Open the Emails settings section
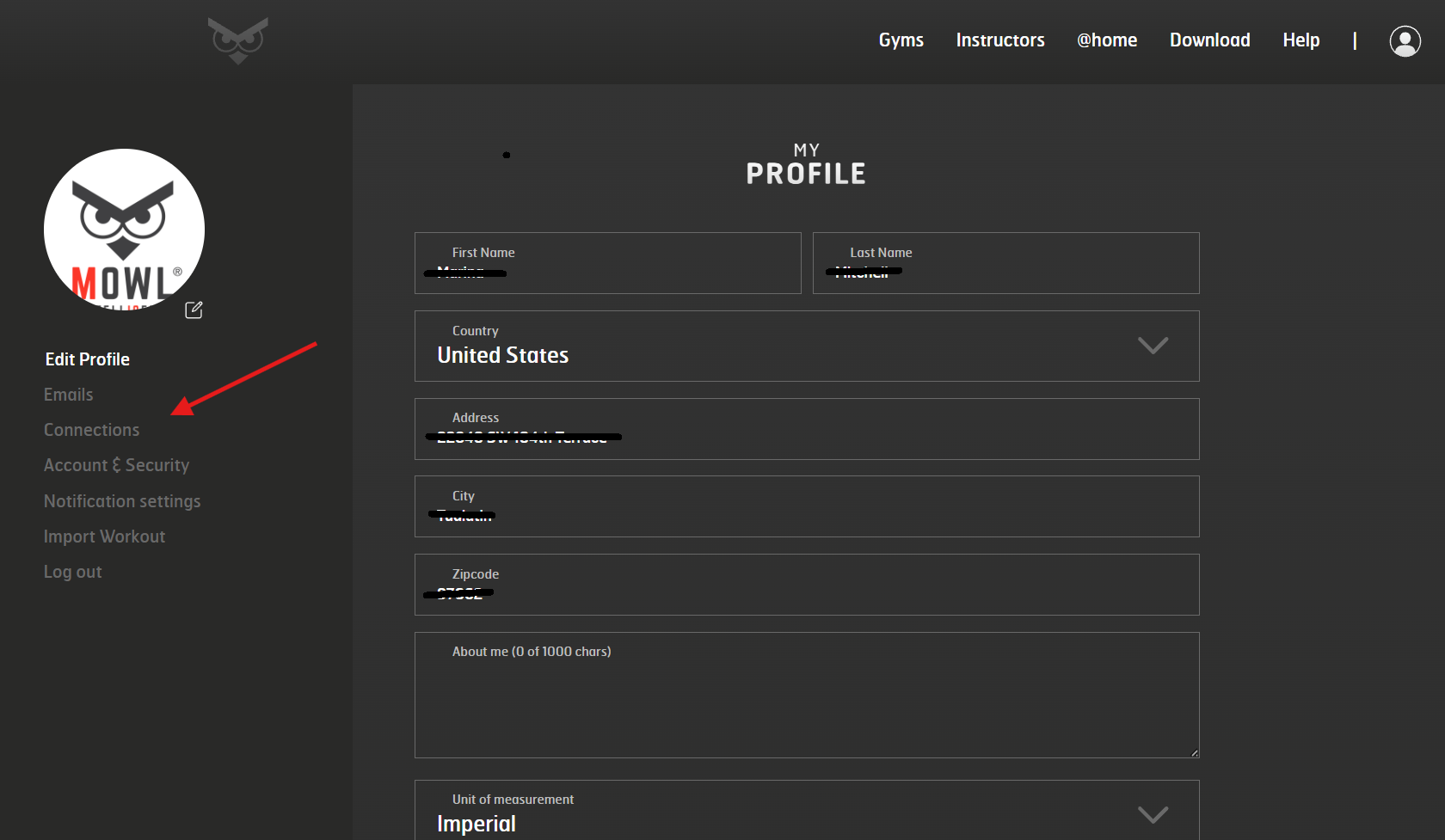Viewport: 1445px width, 840px height. [x=69, y=395]
